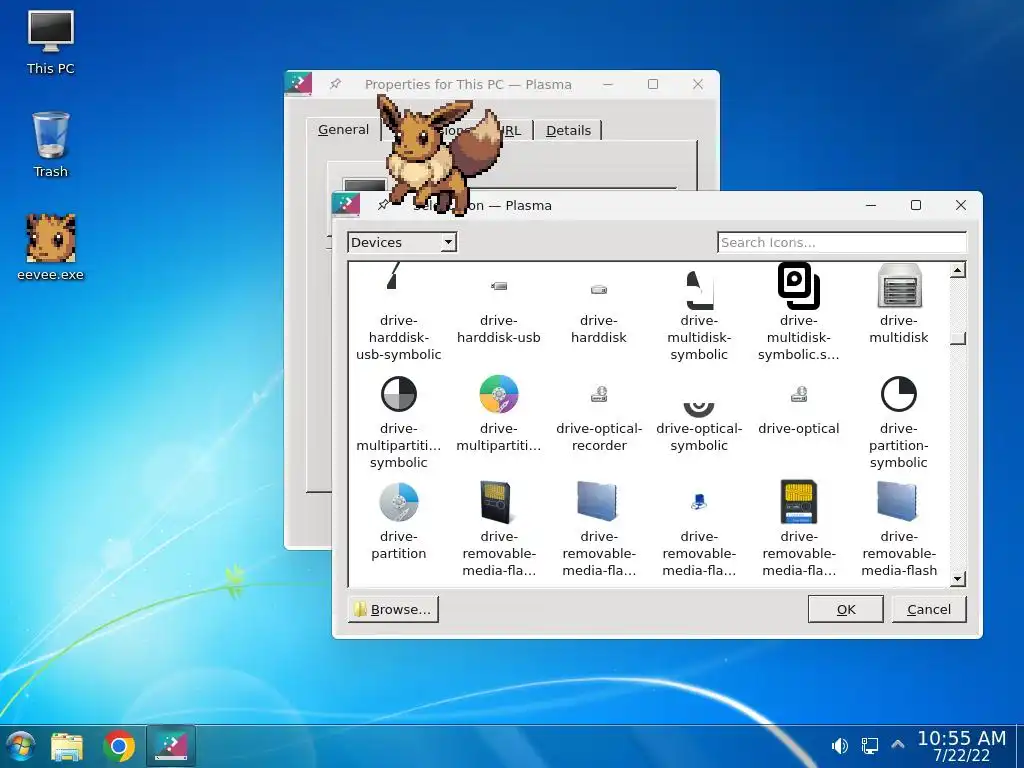Screen dimensions: 1024x768
Task: Click the volume tray icon
Action: click(x=840, y=745)
